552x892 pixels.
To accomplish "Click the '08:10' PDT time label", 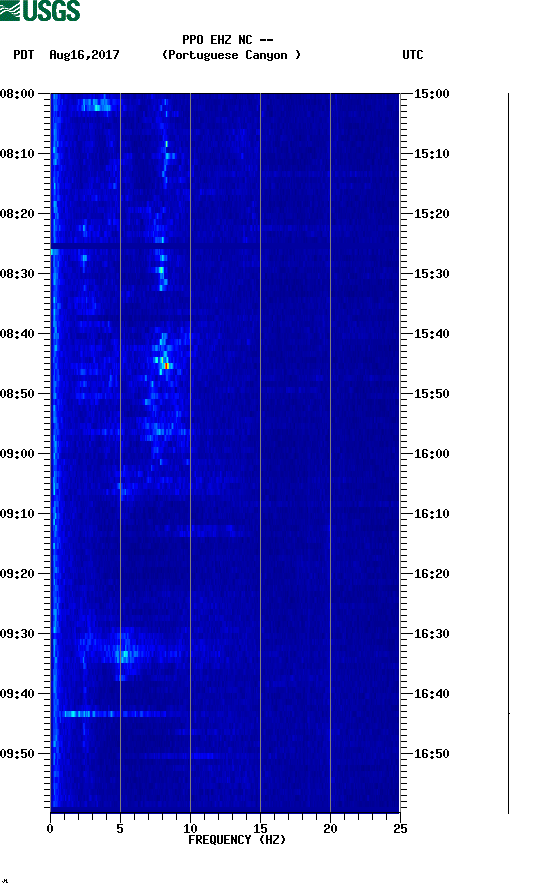I will 18,154.
